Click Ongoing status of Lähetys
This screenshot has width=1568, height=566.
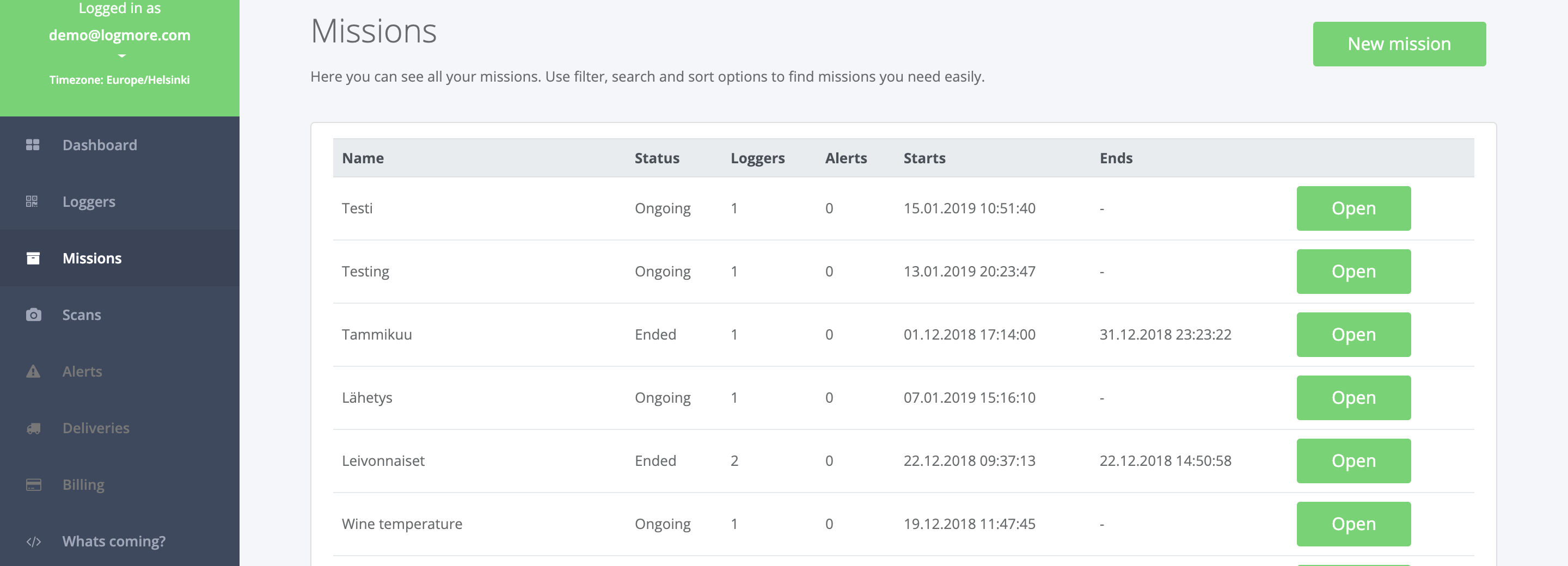pos(662,397)
